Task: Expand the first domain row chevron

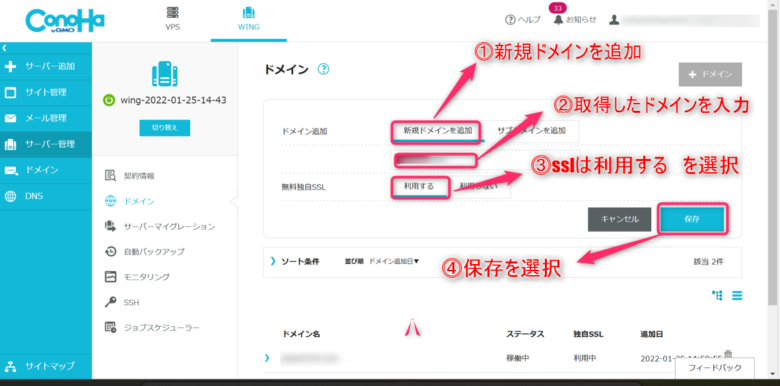Action: 267,357
